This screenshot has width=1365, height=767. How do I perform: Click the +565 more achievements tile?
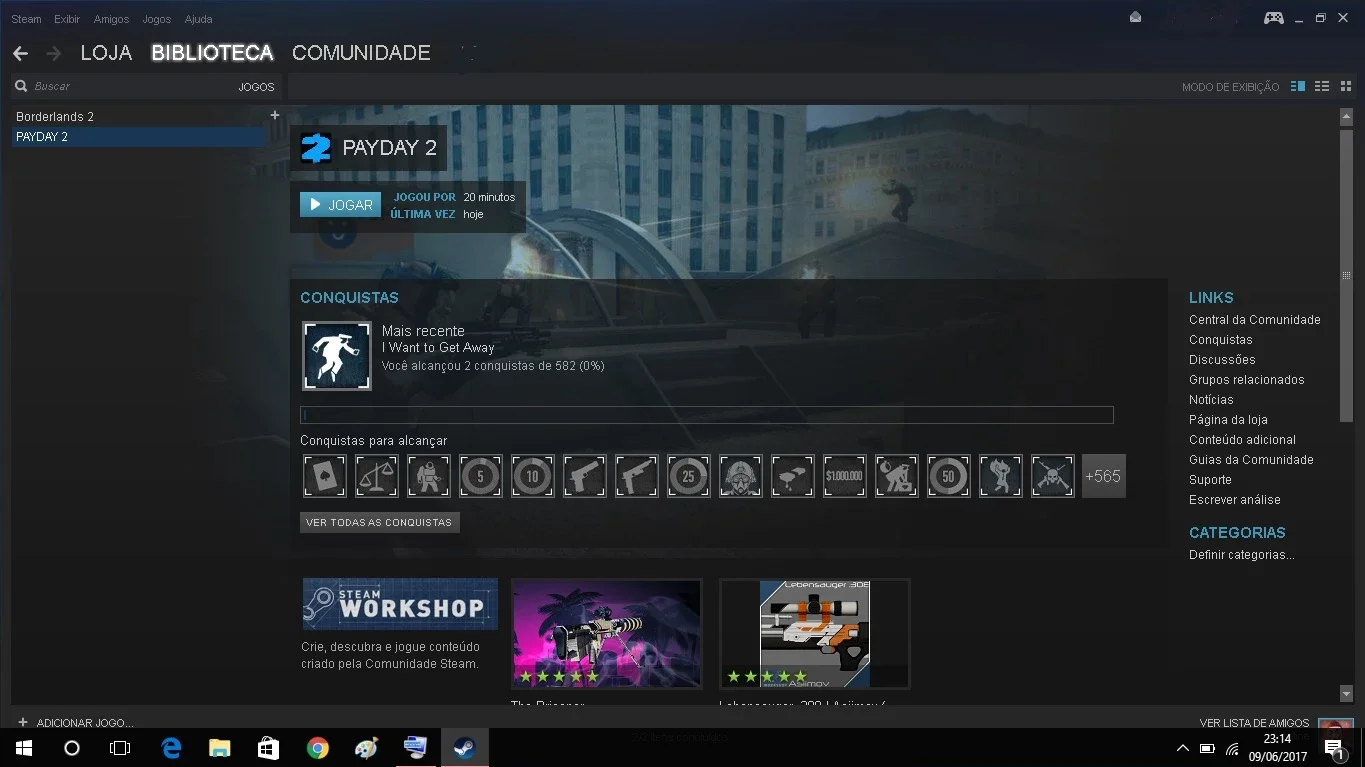(1104, 476)
